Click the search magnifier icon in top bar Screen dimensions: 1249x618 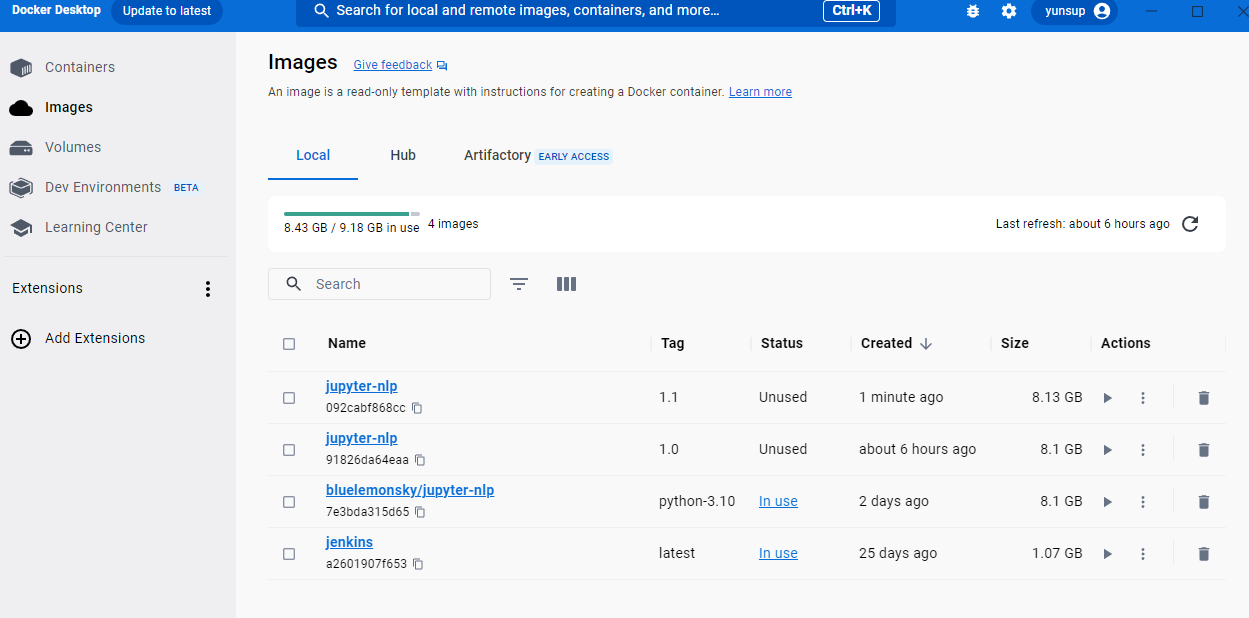pos(321,11)
